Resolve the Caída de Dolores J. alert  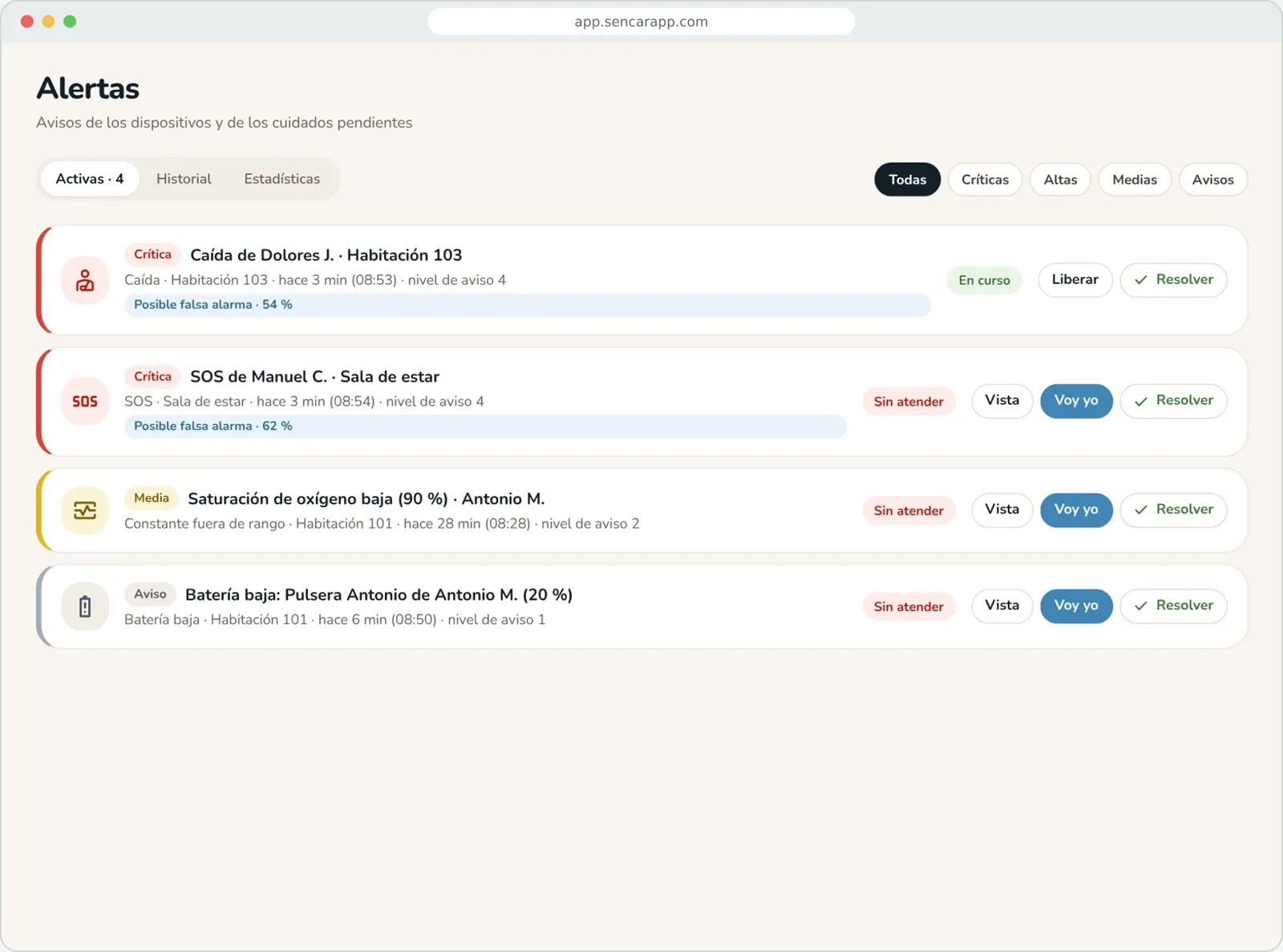(x=1173, y=280)
